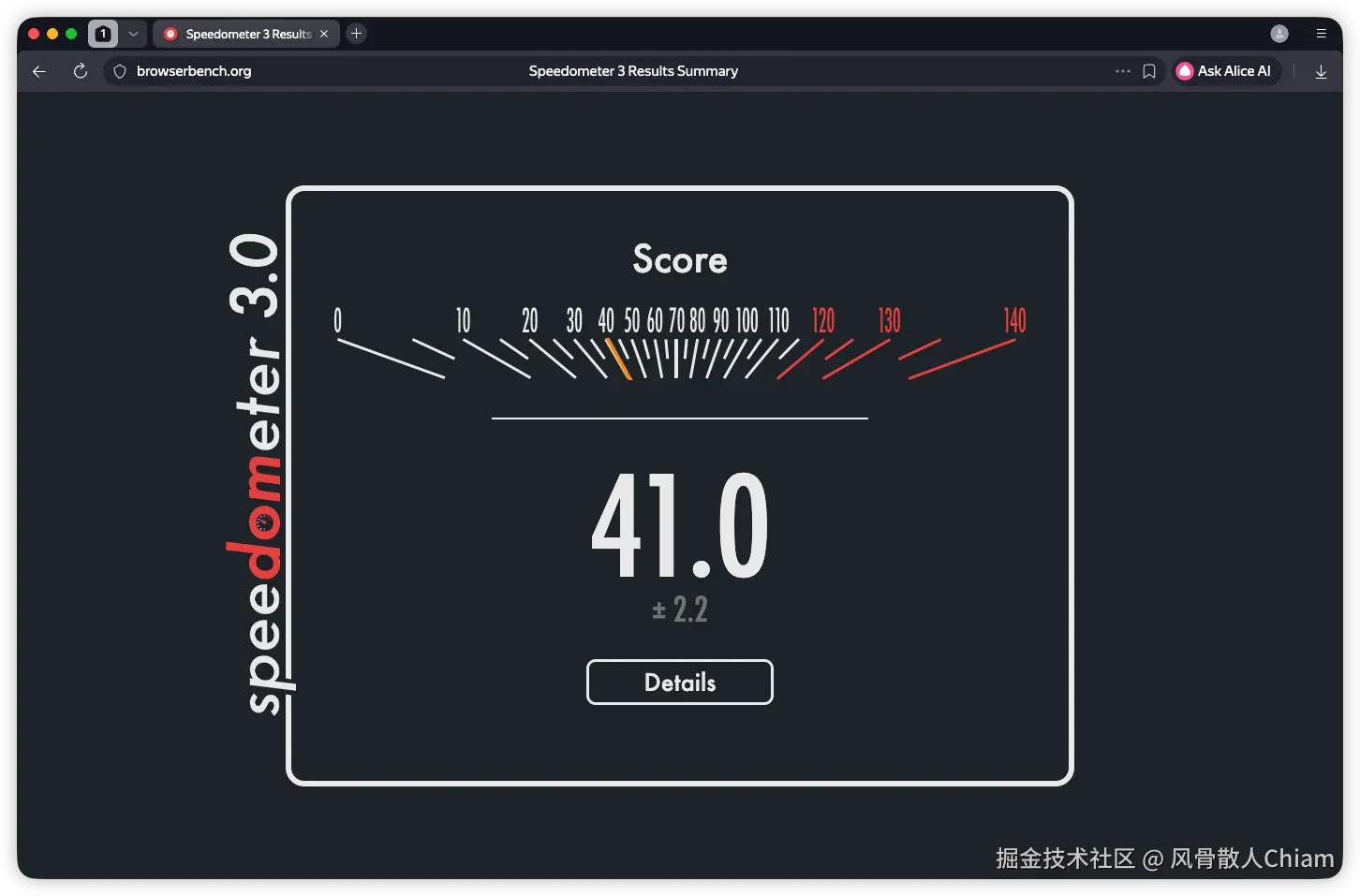
Task: Click the red 130 gauge label
Action: pos(889,320)
